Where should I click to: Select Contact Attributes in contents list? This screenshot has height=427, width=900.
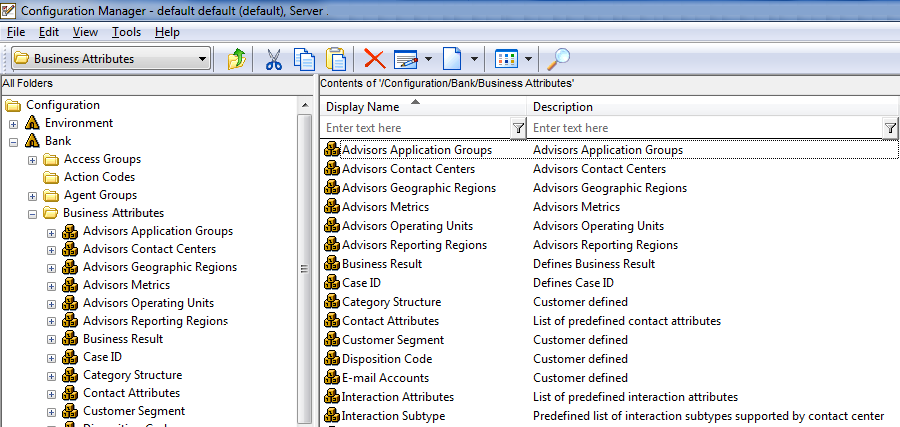(x=390, y=321)
